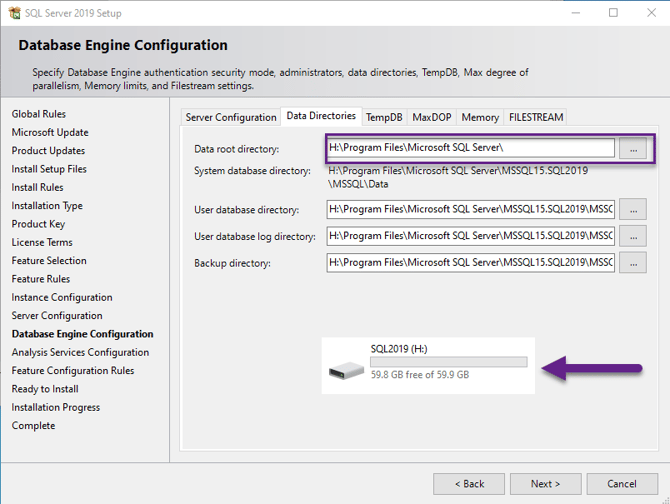This screenshot has height=504, width=670.
Task: Click the User database directory field
Action: [470, 209]
